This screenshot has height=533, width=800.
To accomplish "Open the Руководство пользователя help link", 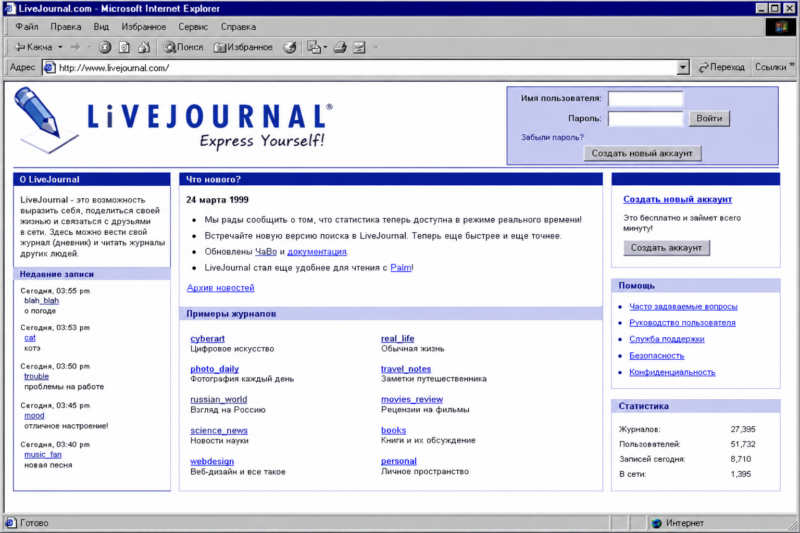I will [682, 322].
